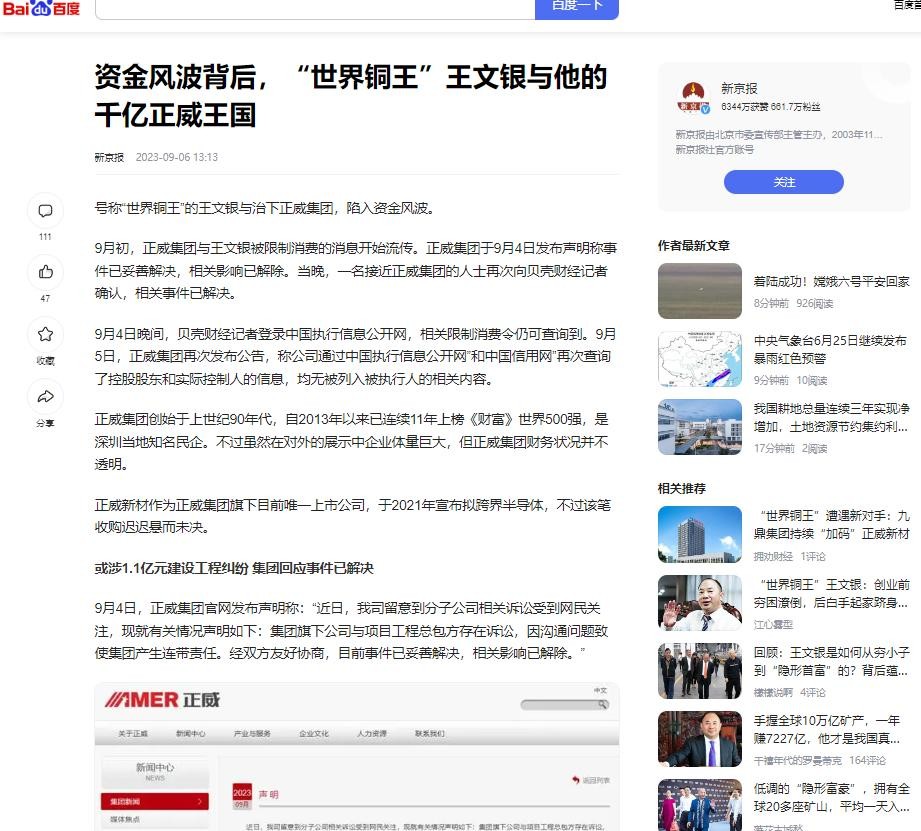
Task: Like the article with thumbs-up icon
Action: point(45,272)
